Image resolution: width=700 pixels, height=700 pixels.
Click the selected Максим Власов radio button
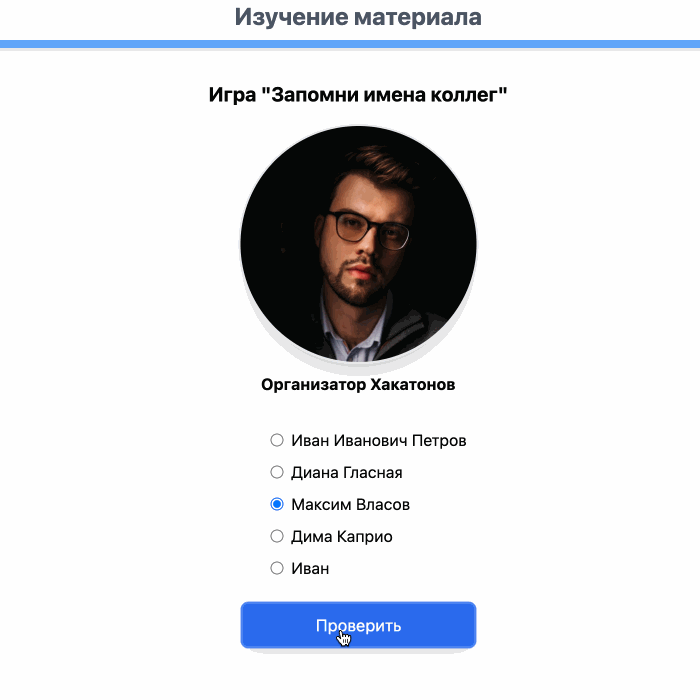(277, 504)
